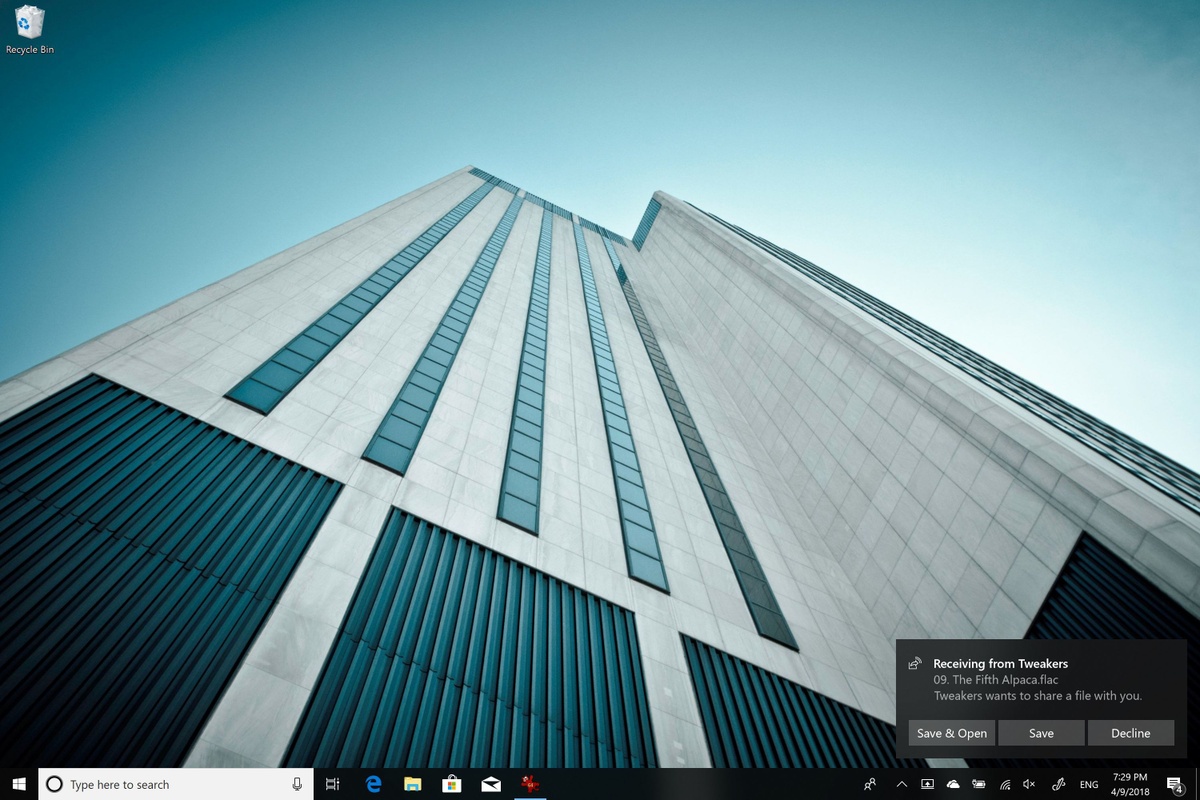Activate the microphone in the search box

click(297, 785)
